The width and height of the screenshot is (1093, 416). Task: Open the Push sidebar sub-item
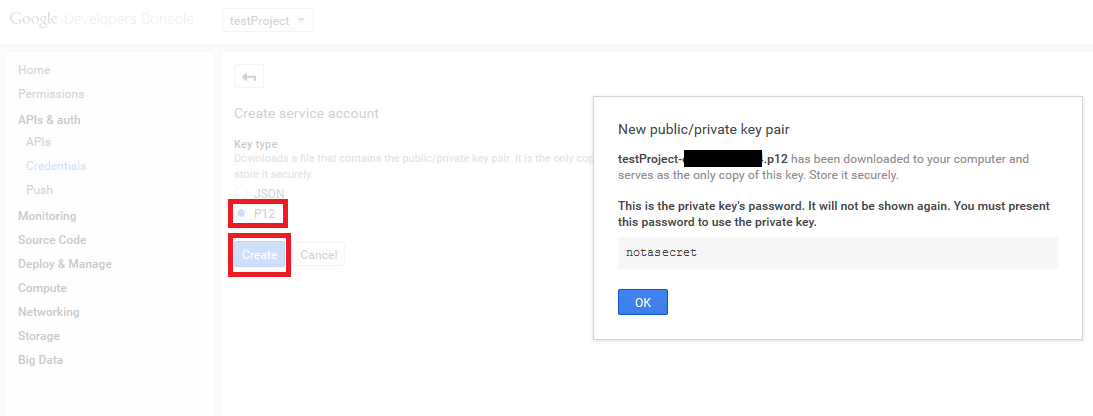[x=40, y=190]
